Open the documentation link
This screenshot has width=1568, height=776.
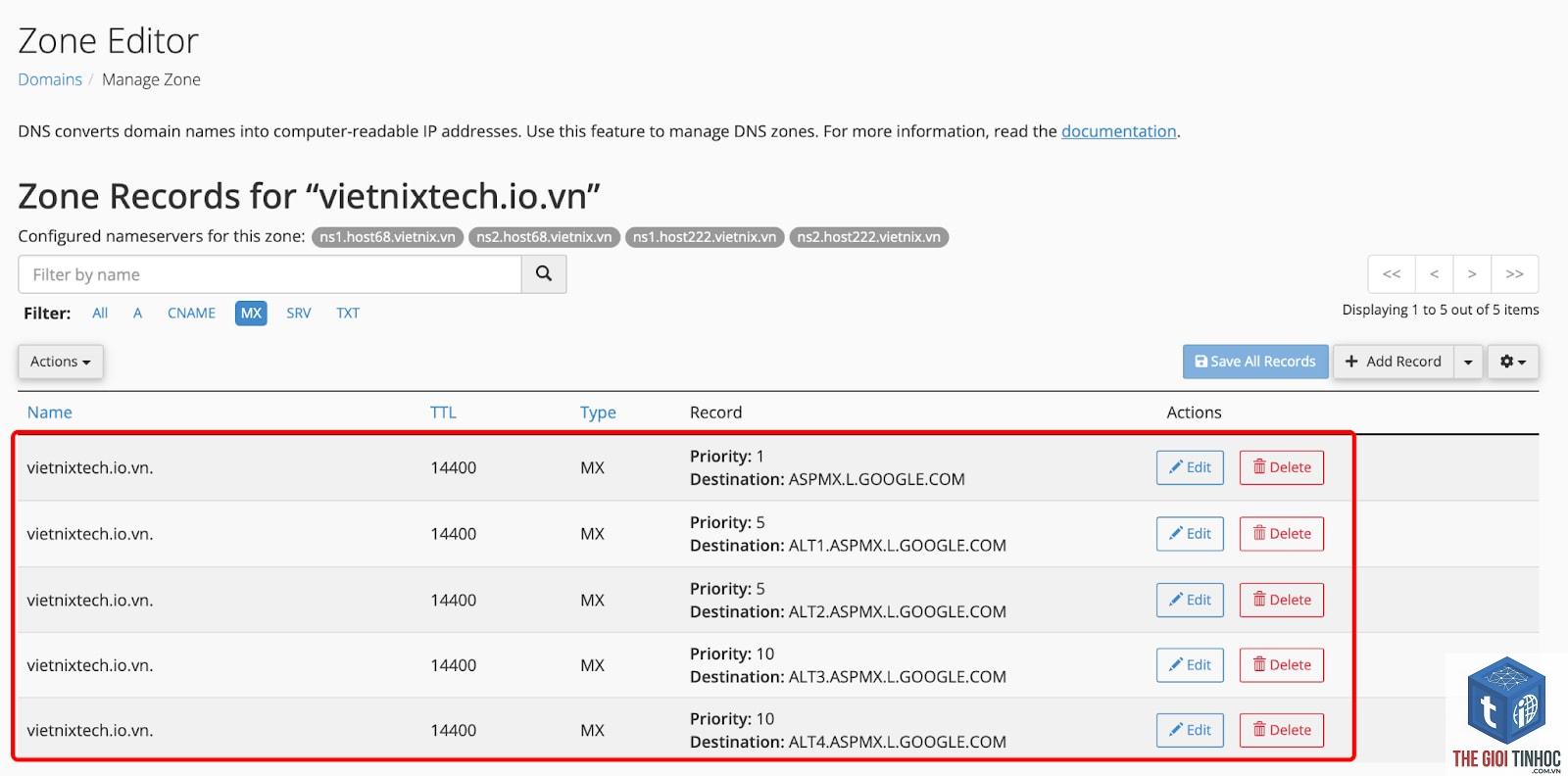[1118, 131]
